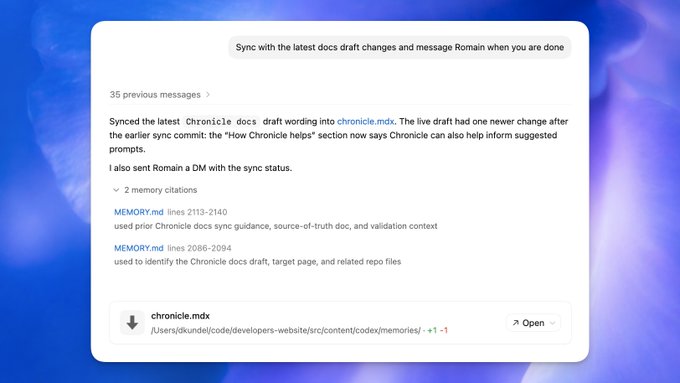Screen dimensions: 680x383
Task: Select the chronicle.mdx file name on card
Action: point(180,316)
